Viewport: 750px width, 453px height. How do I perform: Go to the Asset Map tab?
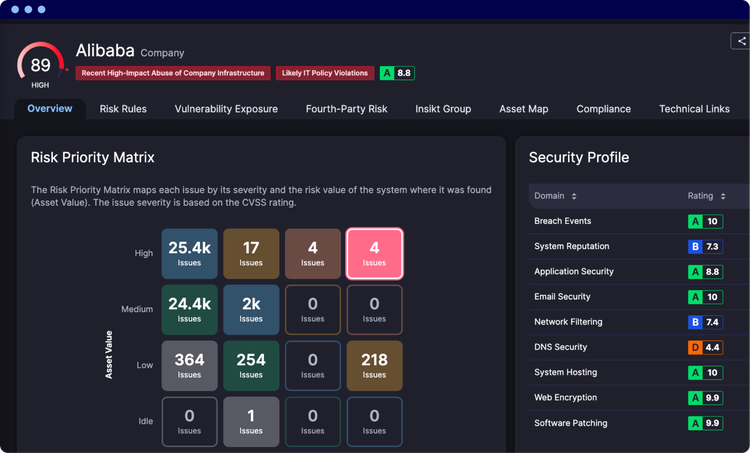tap(523, 109)
